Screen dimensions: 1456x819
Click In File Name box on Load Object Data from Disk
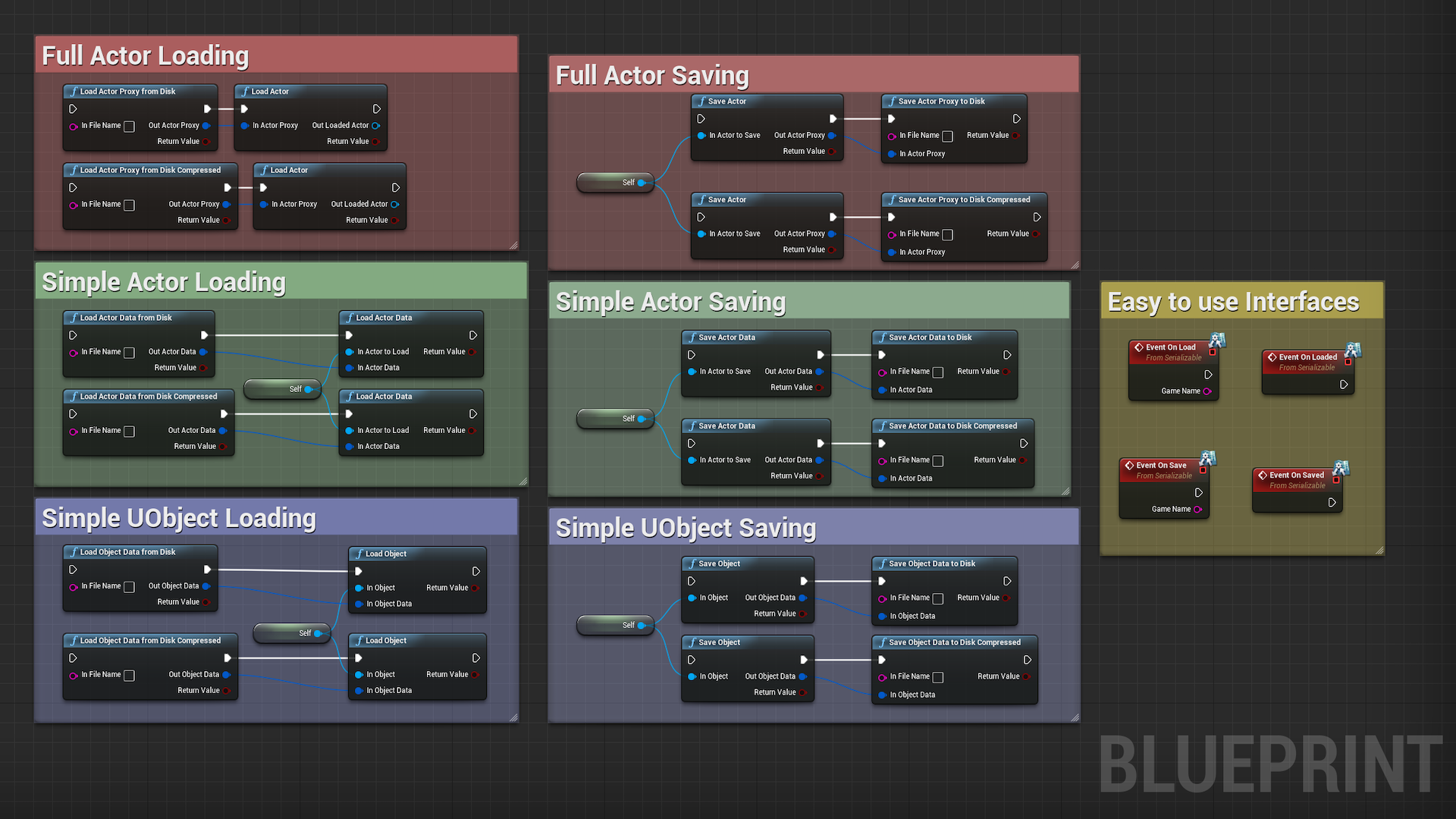[130, 587]
